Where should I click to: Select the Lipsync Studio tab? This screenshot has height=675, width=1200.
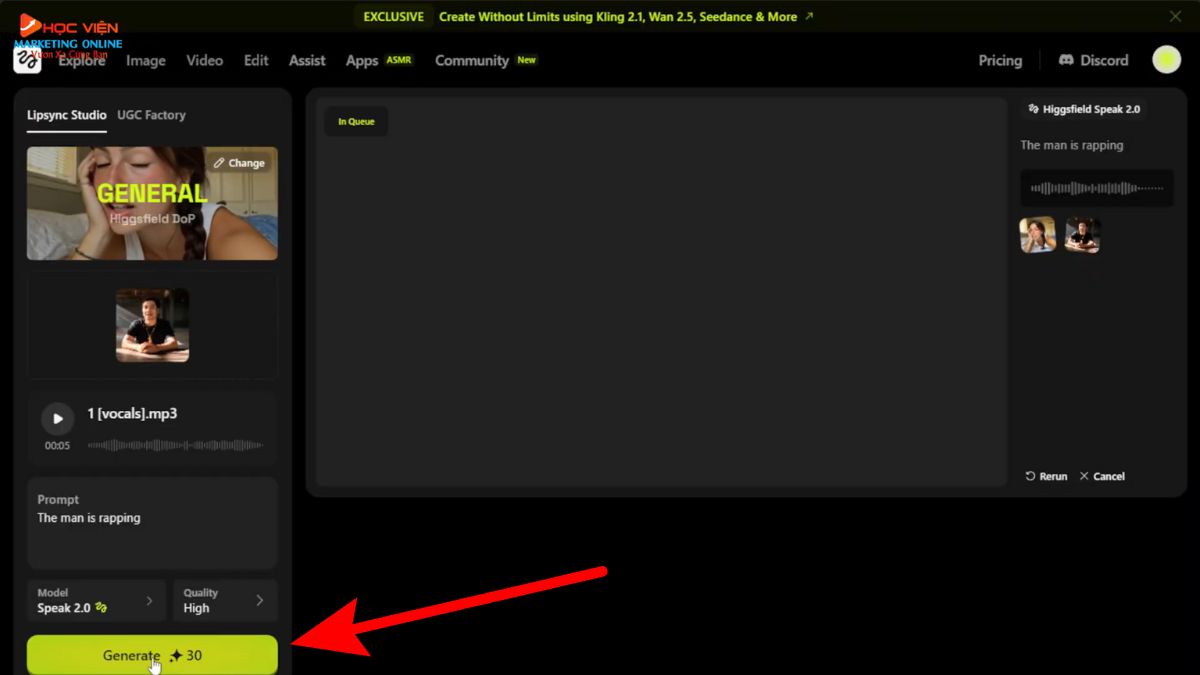pyautogui.click(x=66, y=115)
